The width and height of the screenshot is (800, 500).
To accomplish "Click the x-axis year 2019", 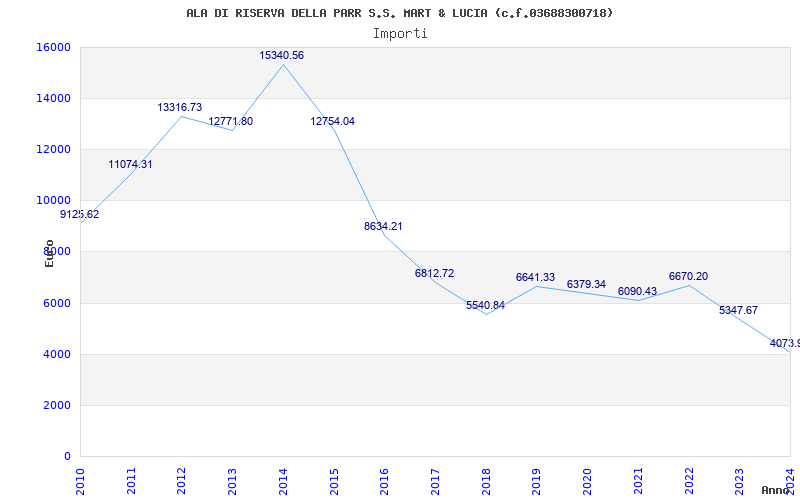I will coord(536,481).
